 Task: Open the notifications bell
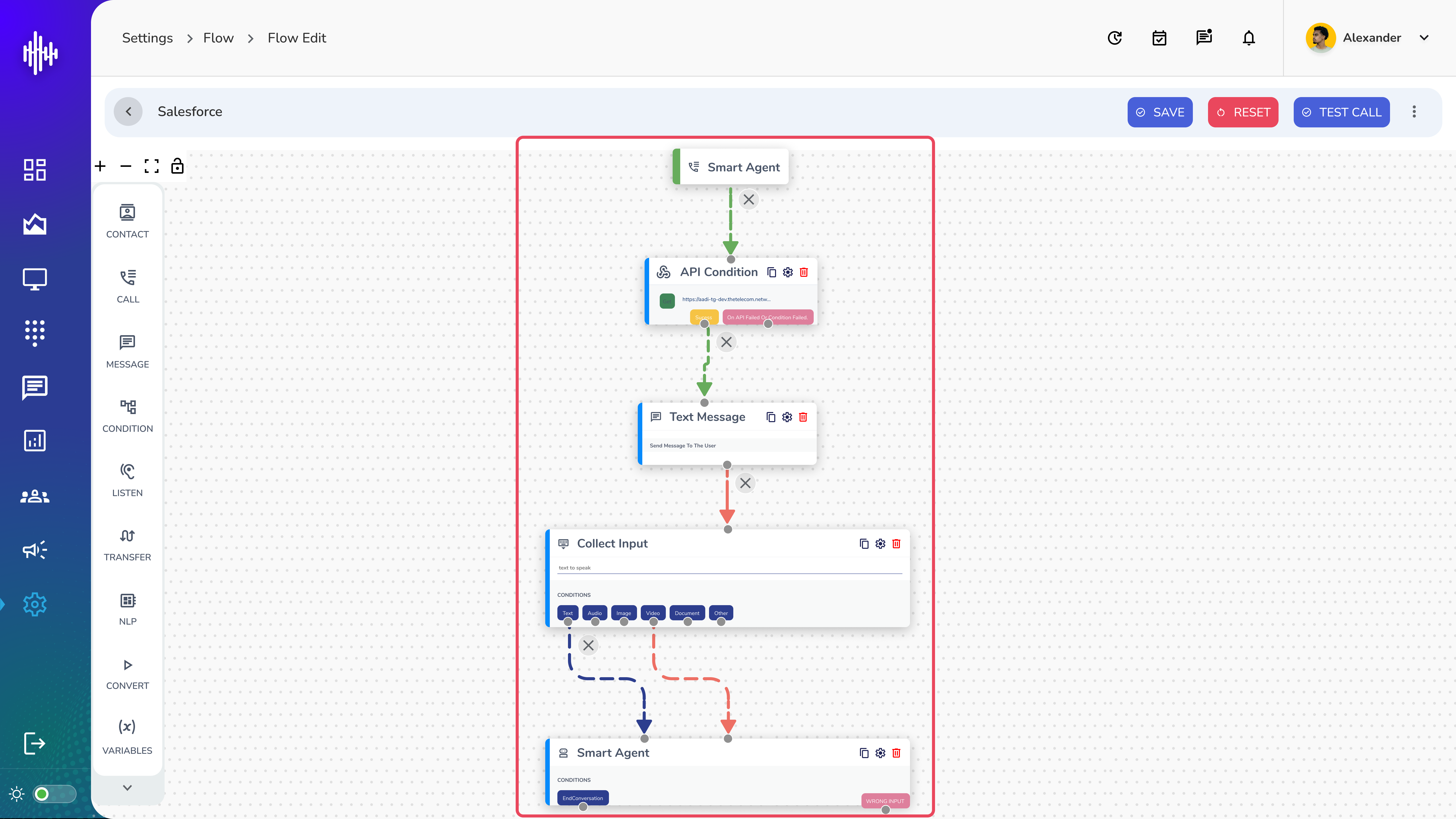click(x=1248, y=38)
